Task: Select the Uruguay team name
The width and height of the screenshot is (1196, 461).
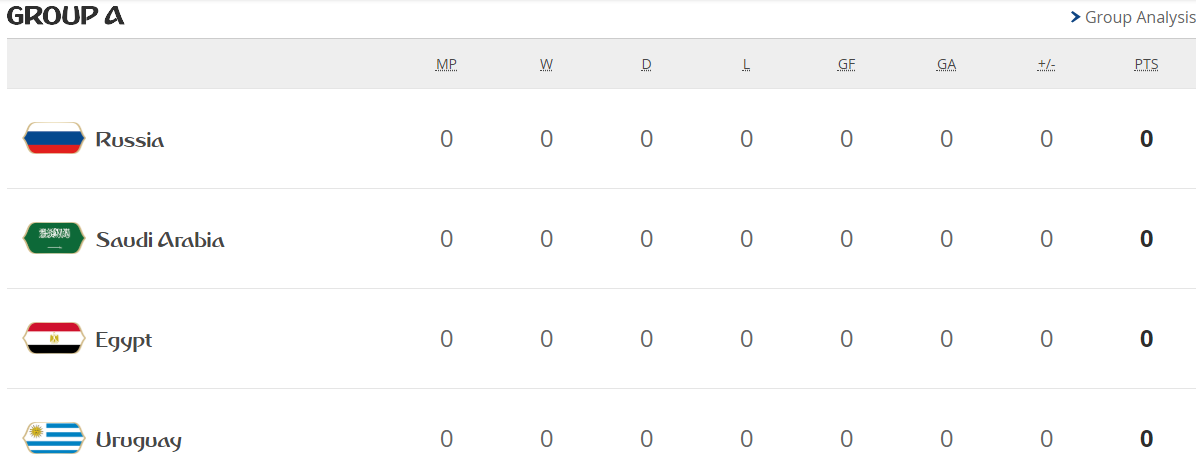Action: [139, 440]
